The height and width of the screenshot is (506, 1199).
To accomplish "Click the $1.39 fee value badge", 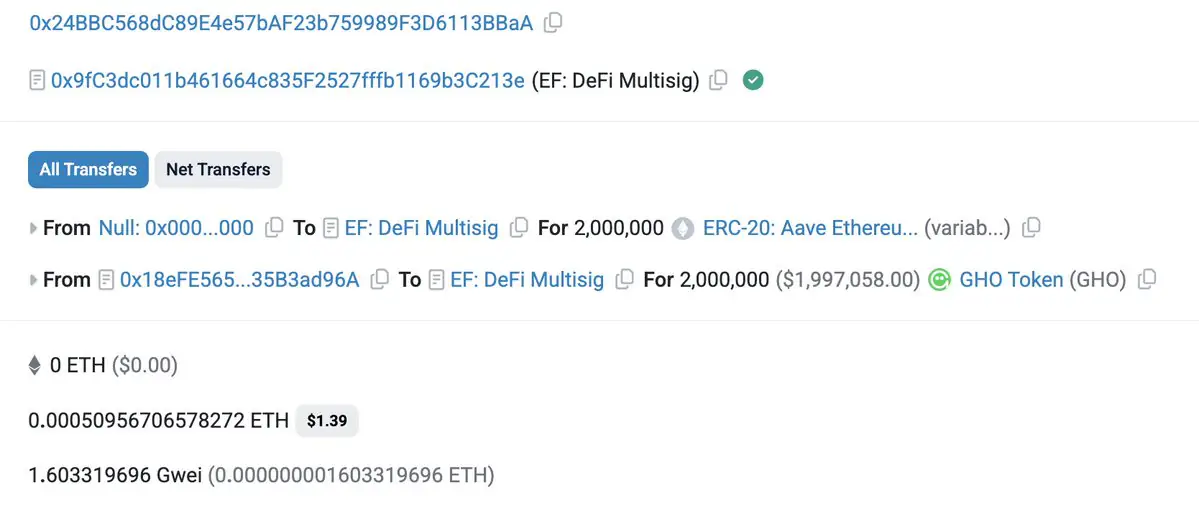I will tap(327, 420).
